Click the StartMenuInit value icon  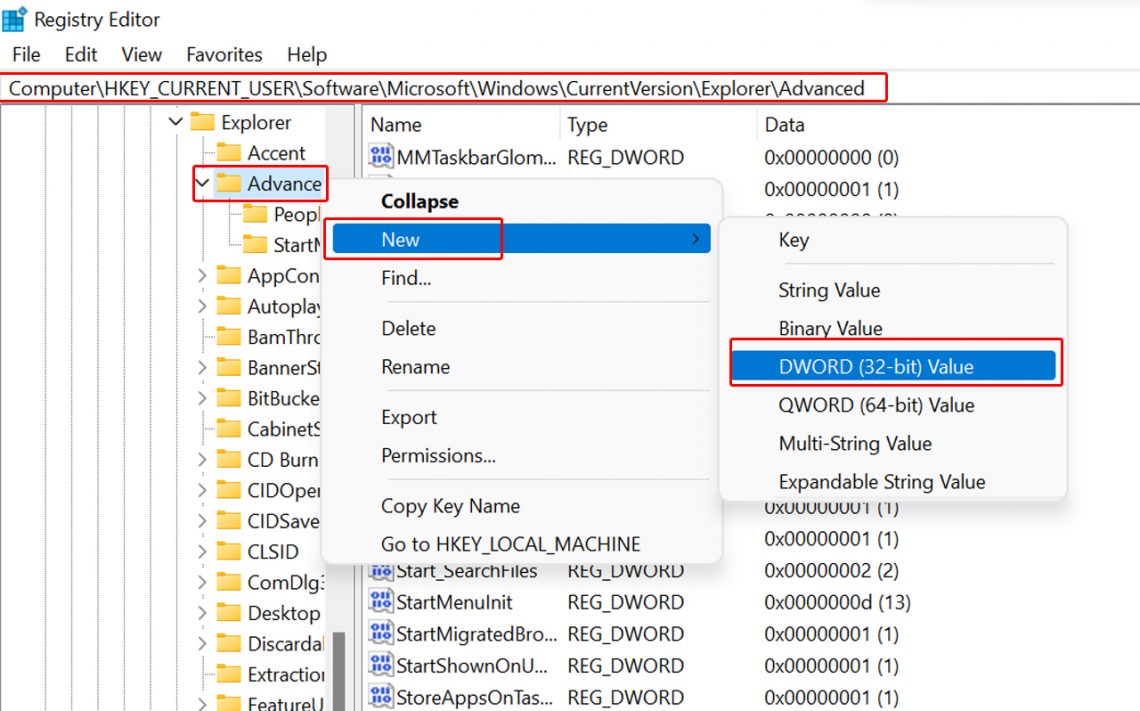[381, 603]
